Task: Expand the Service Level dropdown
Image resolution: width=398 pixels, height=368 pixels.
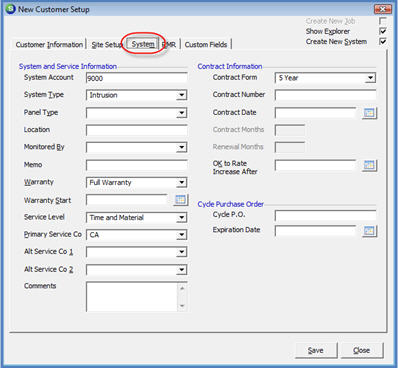Action: [181, 218]
